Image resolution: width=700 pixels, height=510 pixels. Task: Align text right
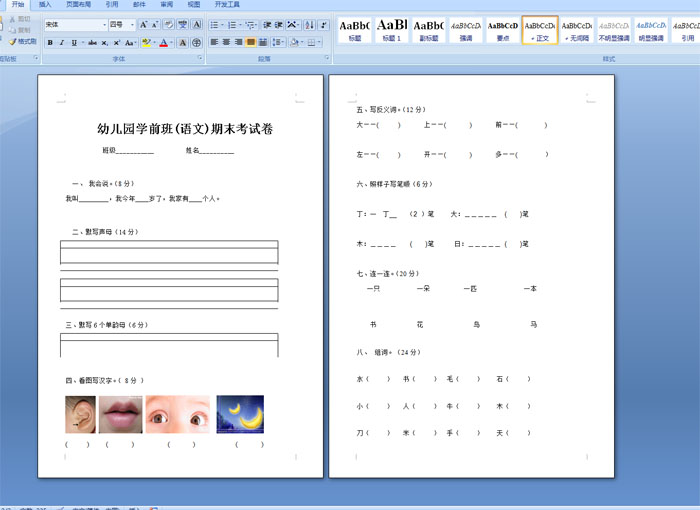(239, 42)
